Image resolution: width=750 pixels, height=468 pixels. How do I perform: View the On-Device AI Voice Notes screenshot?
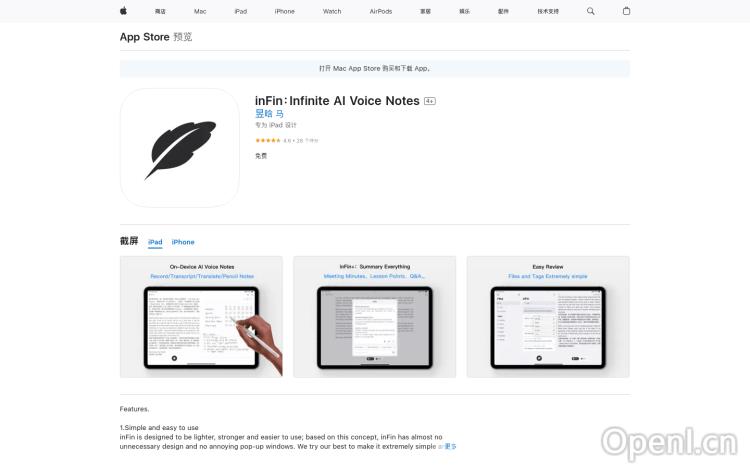(201, 317)
